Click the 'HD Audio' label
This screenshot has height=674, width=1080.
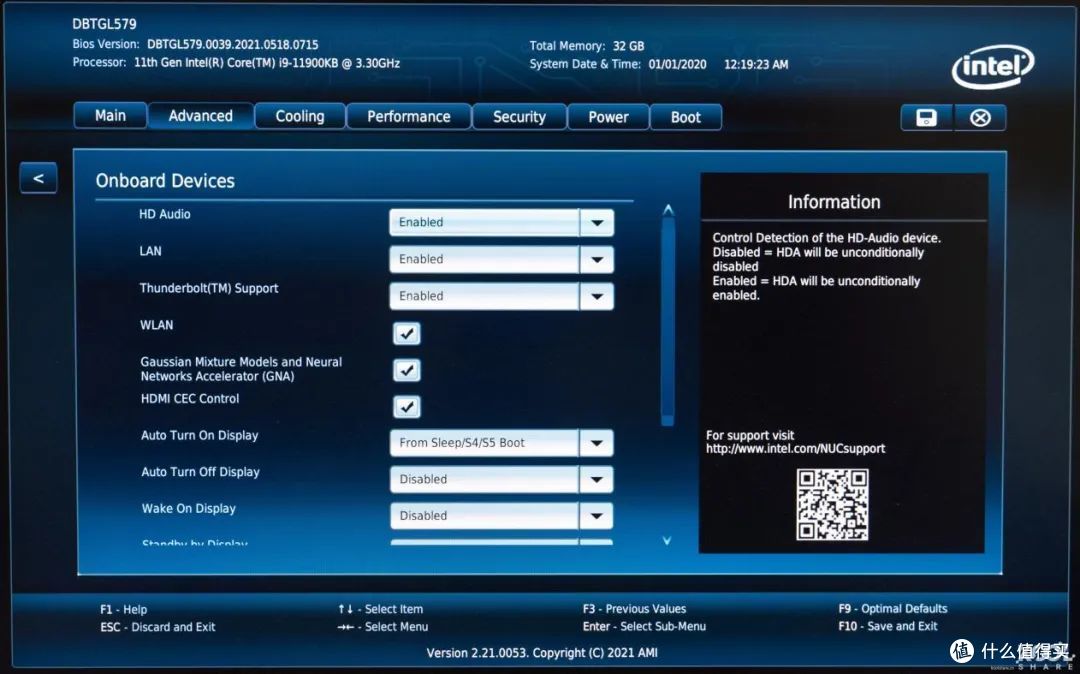point(165,214)
